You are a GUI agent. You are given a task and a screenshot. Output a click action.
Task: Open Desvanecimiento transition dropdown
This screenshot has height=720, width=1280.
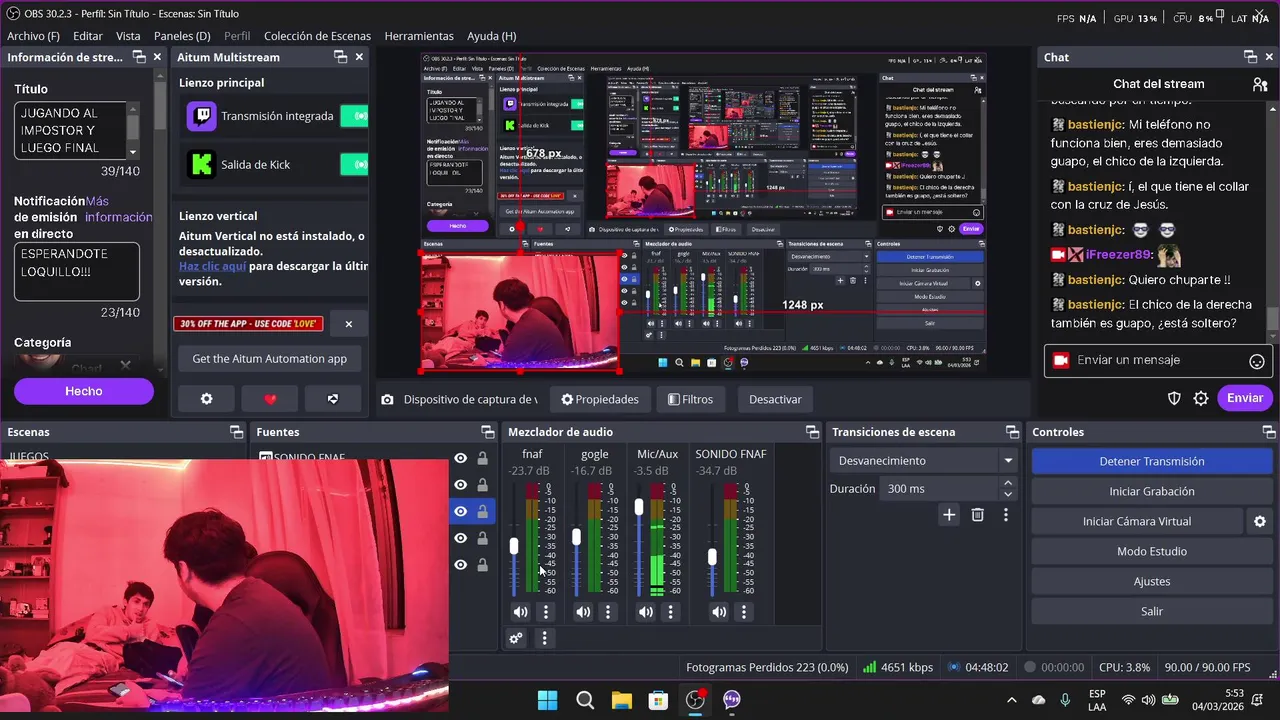[x=923, y=461]
